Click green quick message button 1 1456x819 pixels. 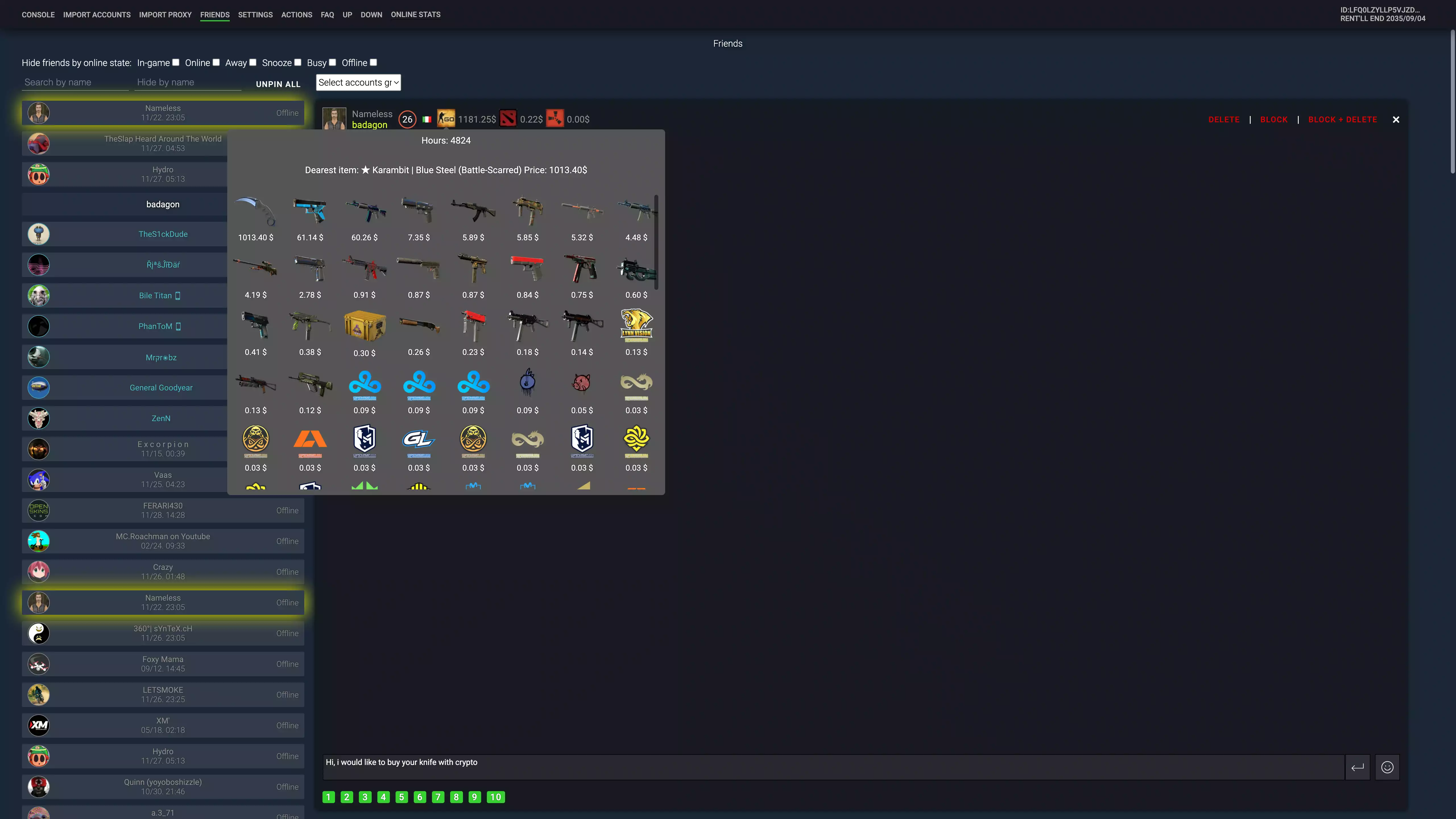[328, 797]
